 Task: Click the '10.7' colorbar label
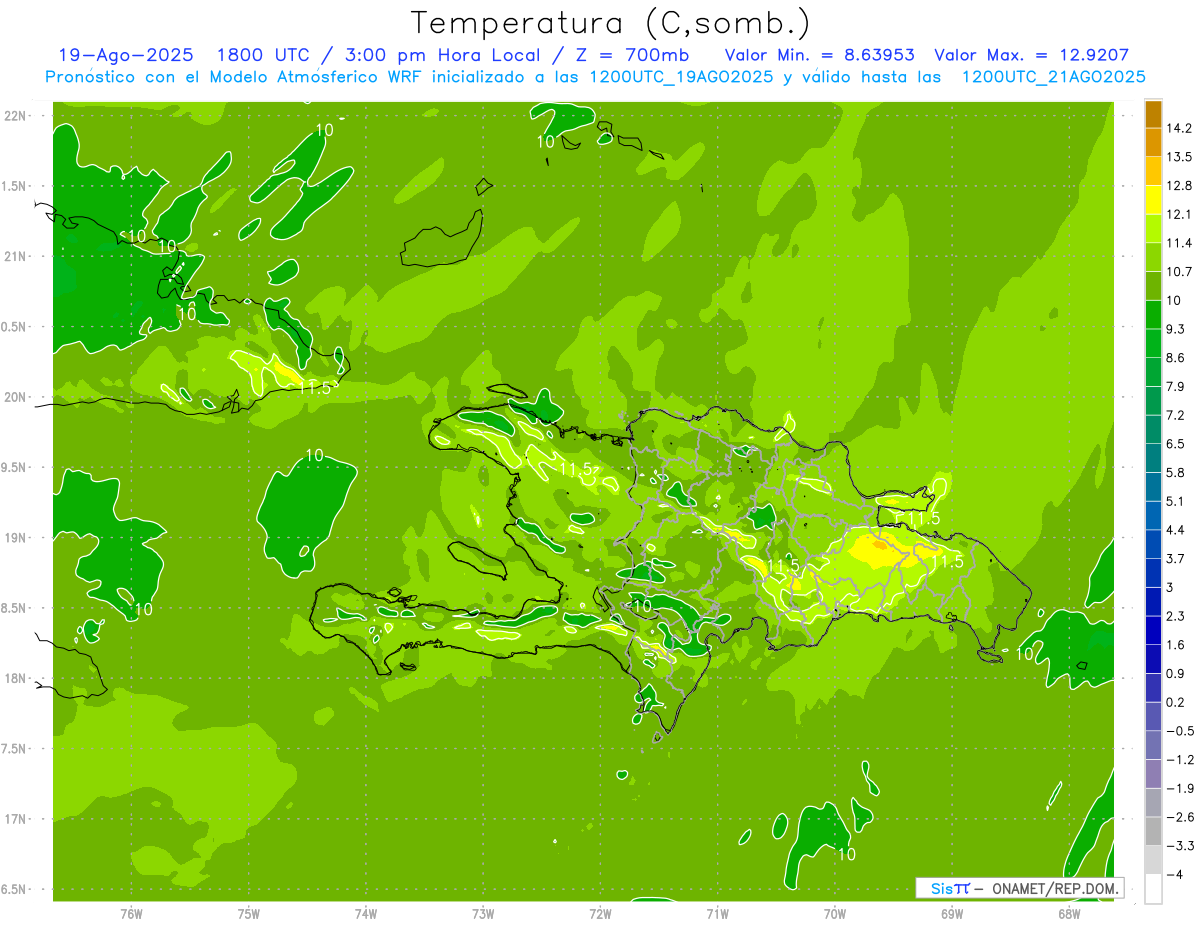1179,272
